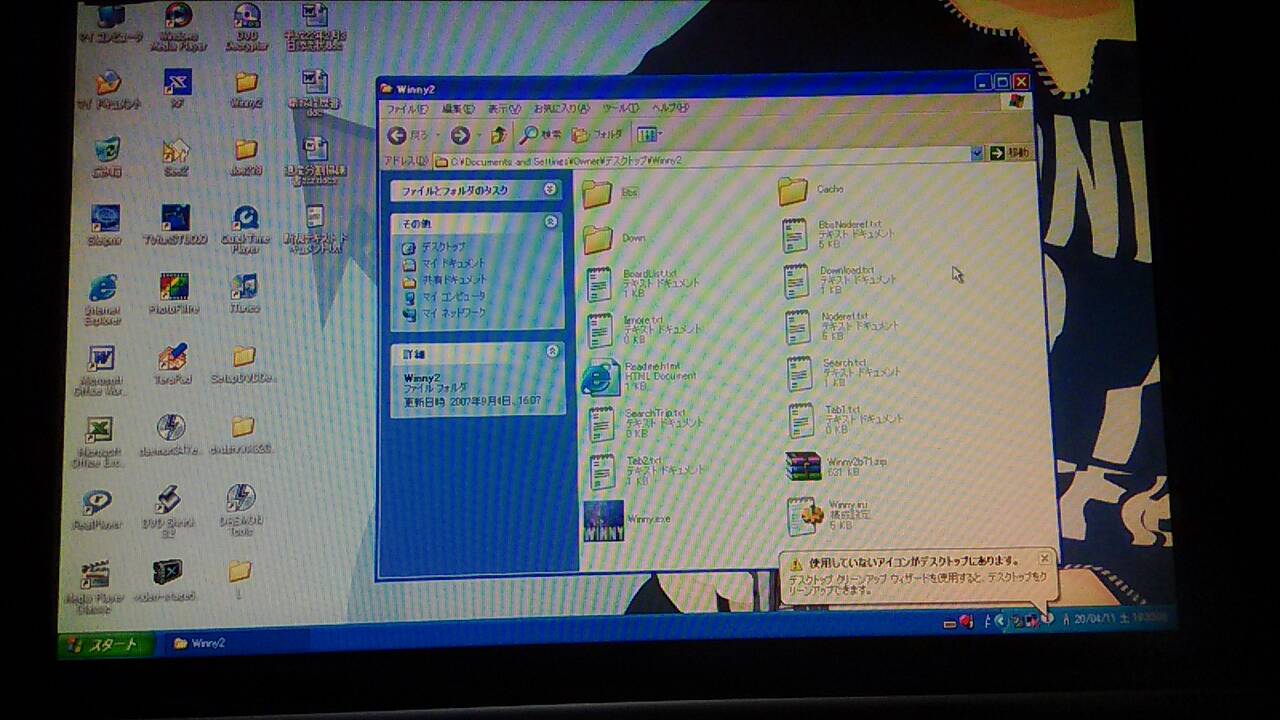The height and width of the screenshot is (720, 1280).
Task: Open the Bbs folder
Action: [x=597, y=192]
